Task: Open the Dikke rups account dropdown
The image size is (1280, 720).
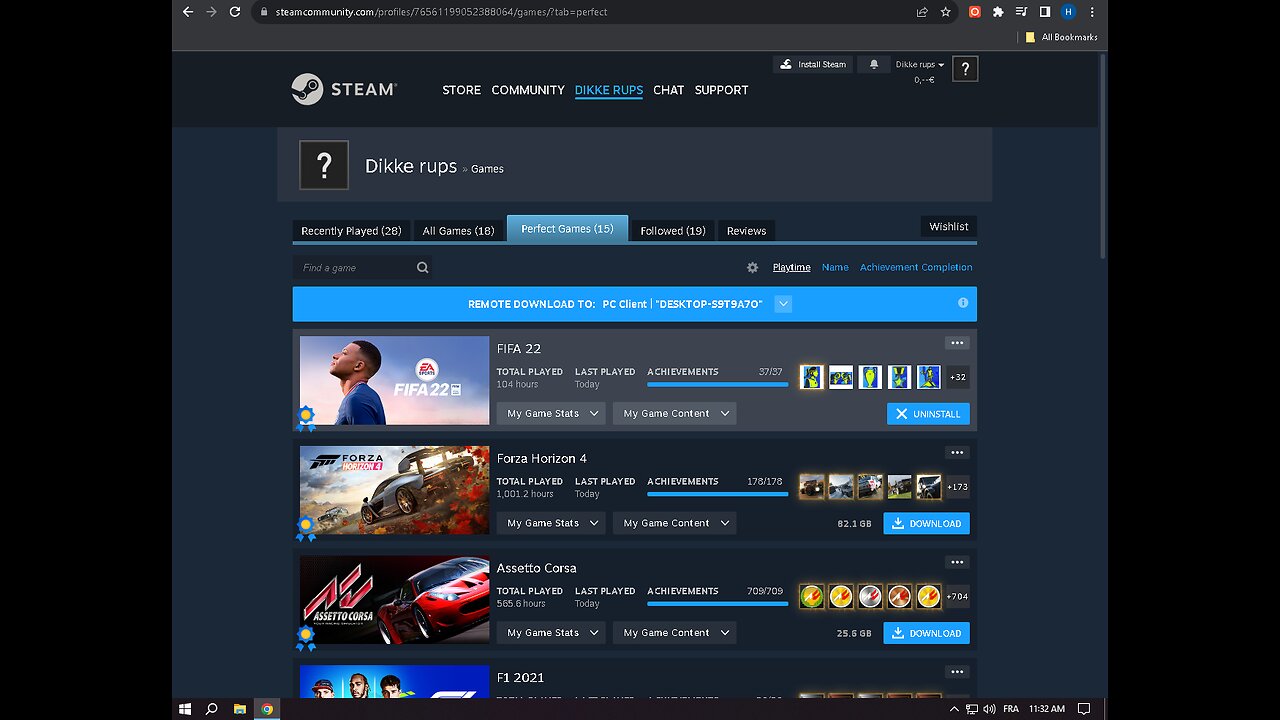Action: coord(920,65)
